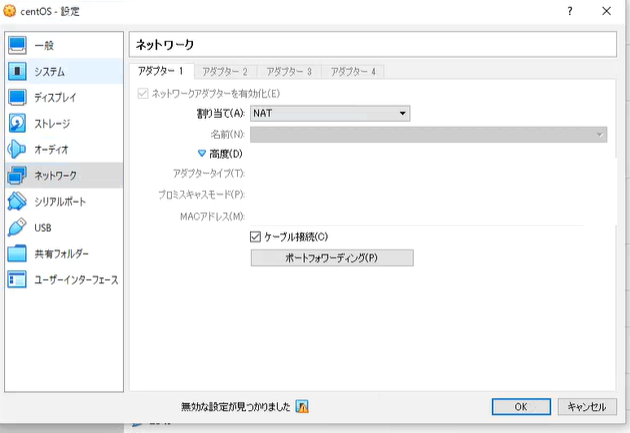Viewport: 630px width, 433px height.
Task: Select ディスプレイ label in the sidebar
Action: click(55, 98)
